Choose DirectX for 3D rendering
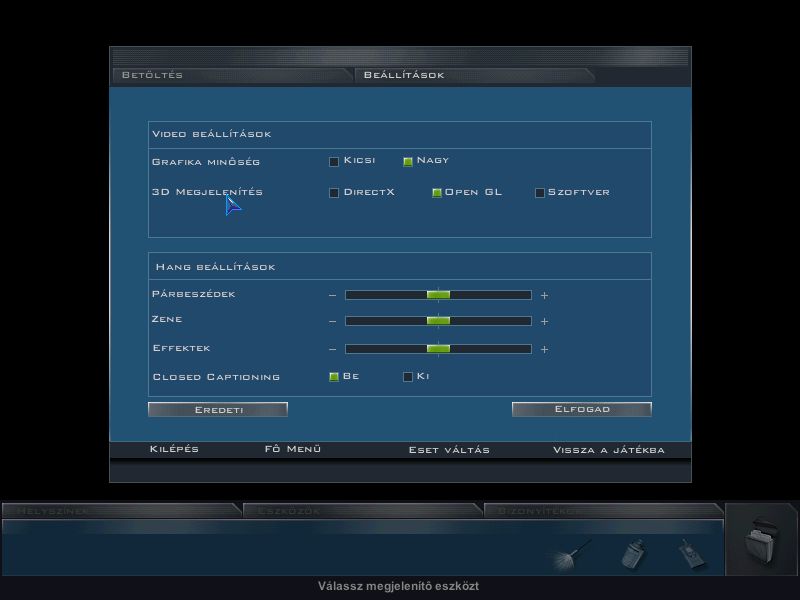This screenshot has width=800, height=600. coord(334,193)
